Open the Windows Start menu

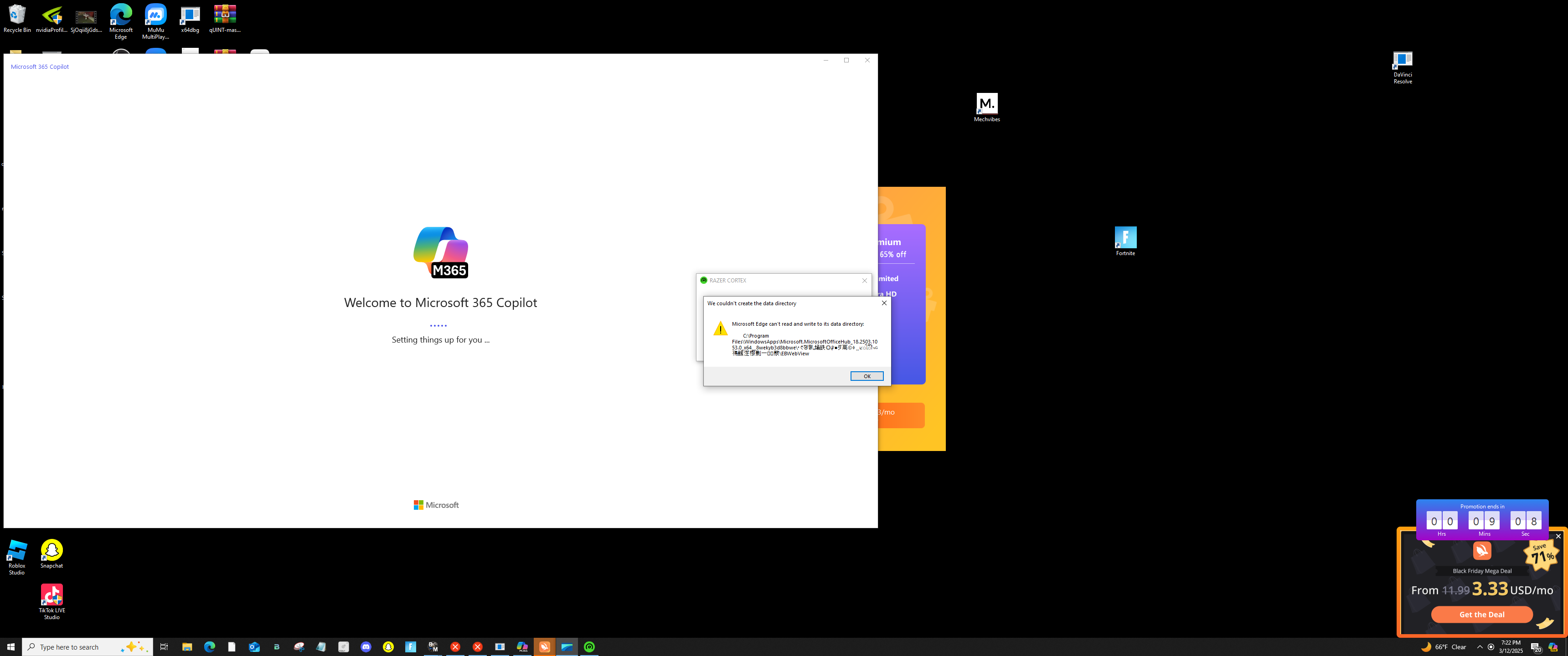click(11, 647)
